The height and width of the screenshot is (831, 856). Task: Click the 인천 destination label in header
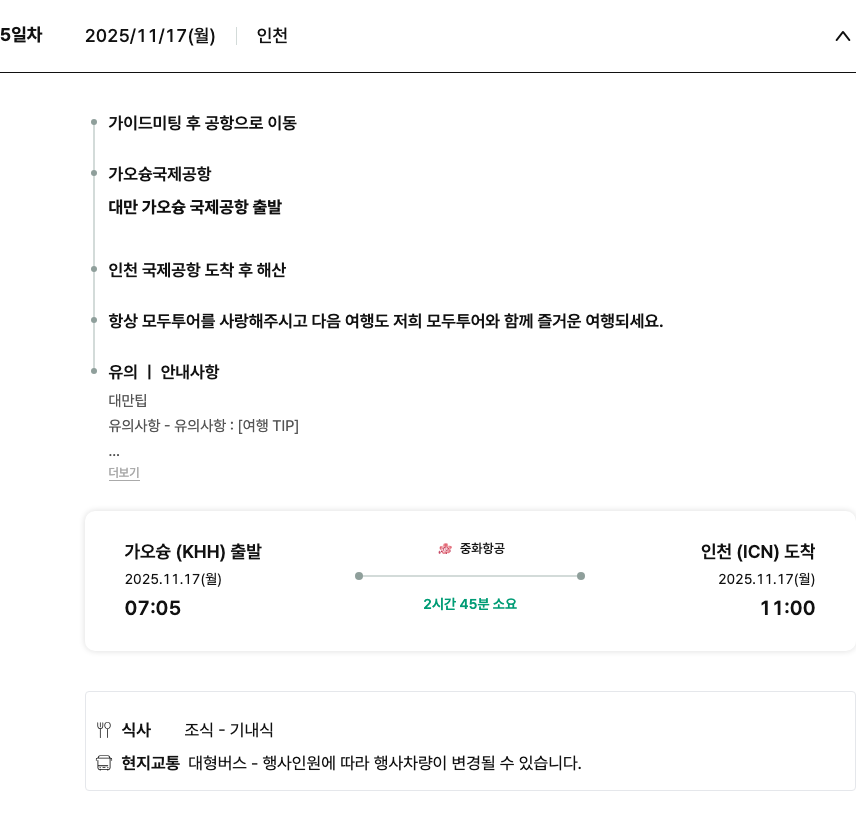click(x=272, y=36)
